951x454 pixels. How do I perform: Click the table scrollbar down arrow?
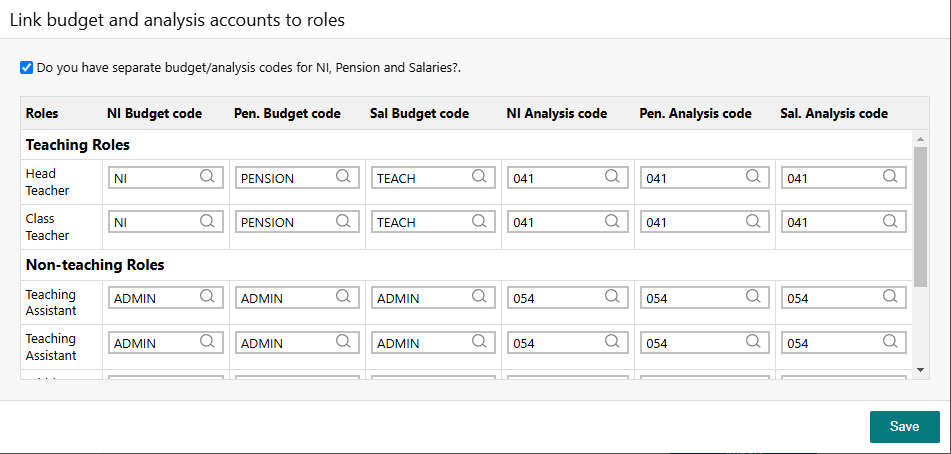click(x=920, y=369)
